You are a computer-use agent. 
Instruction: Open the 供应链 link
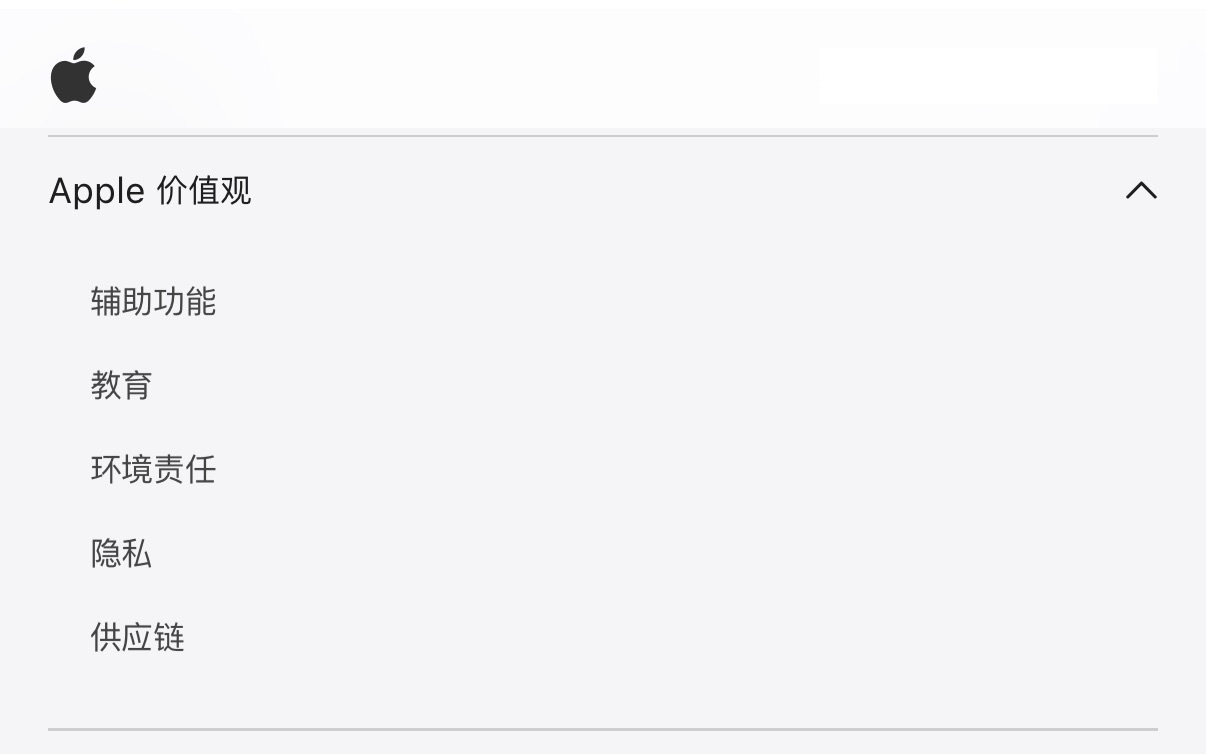(x=138, y=637)
